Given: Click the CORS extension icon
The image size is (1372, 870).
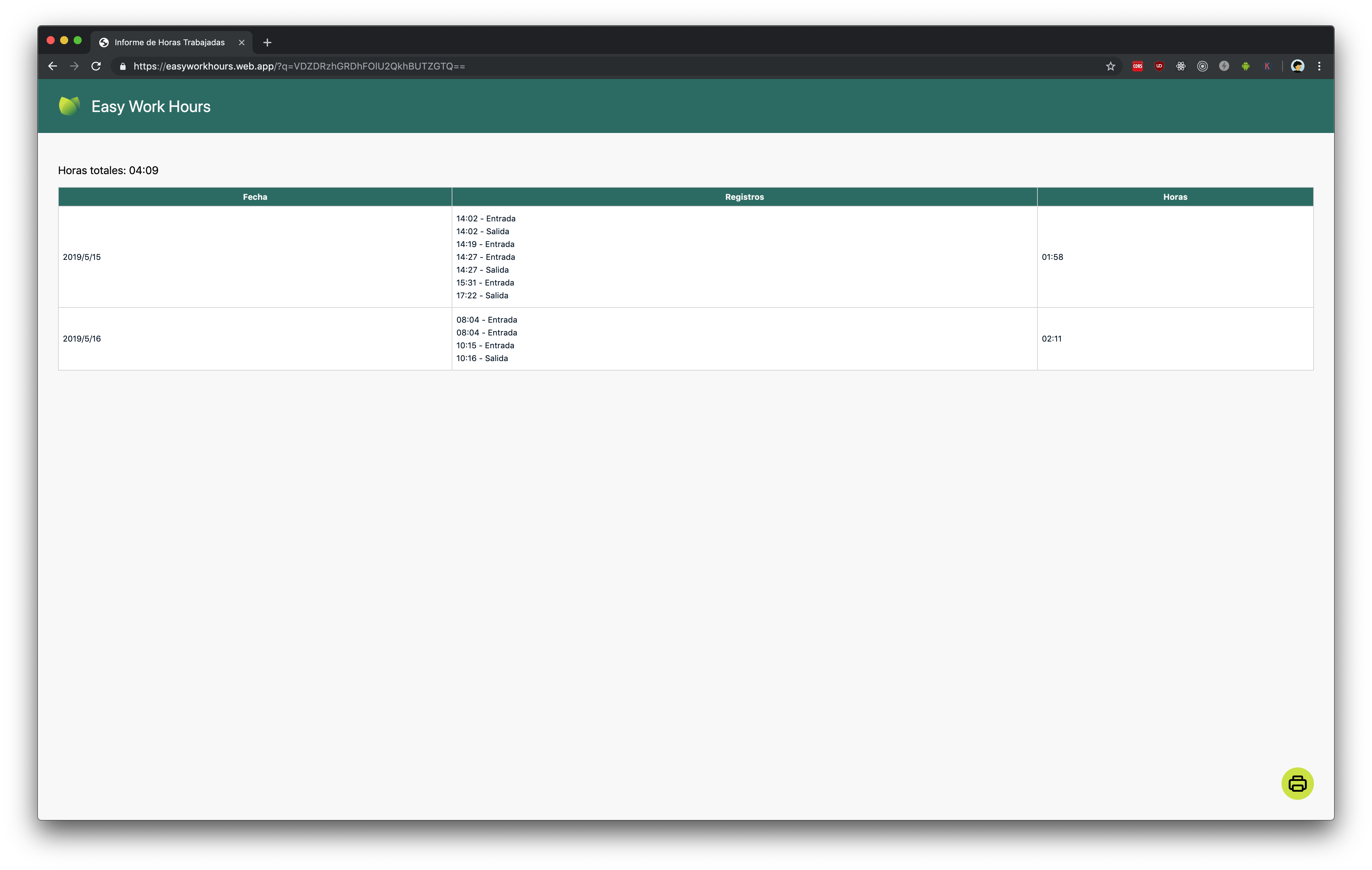Looking at the screenshot, I should (x=1137, y=66).
